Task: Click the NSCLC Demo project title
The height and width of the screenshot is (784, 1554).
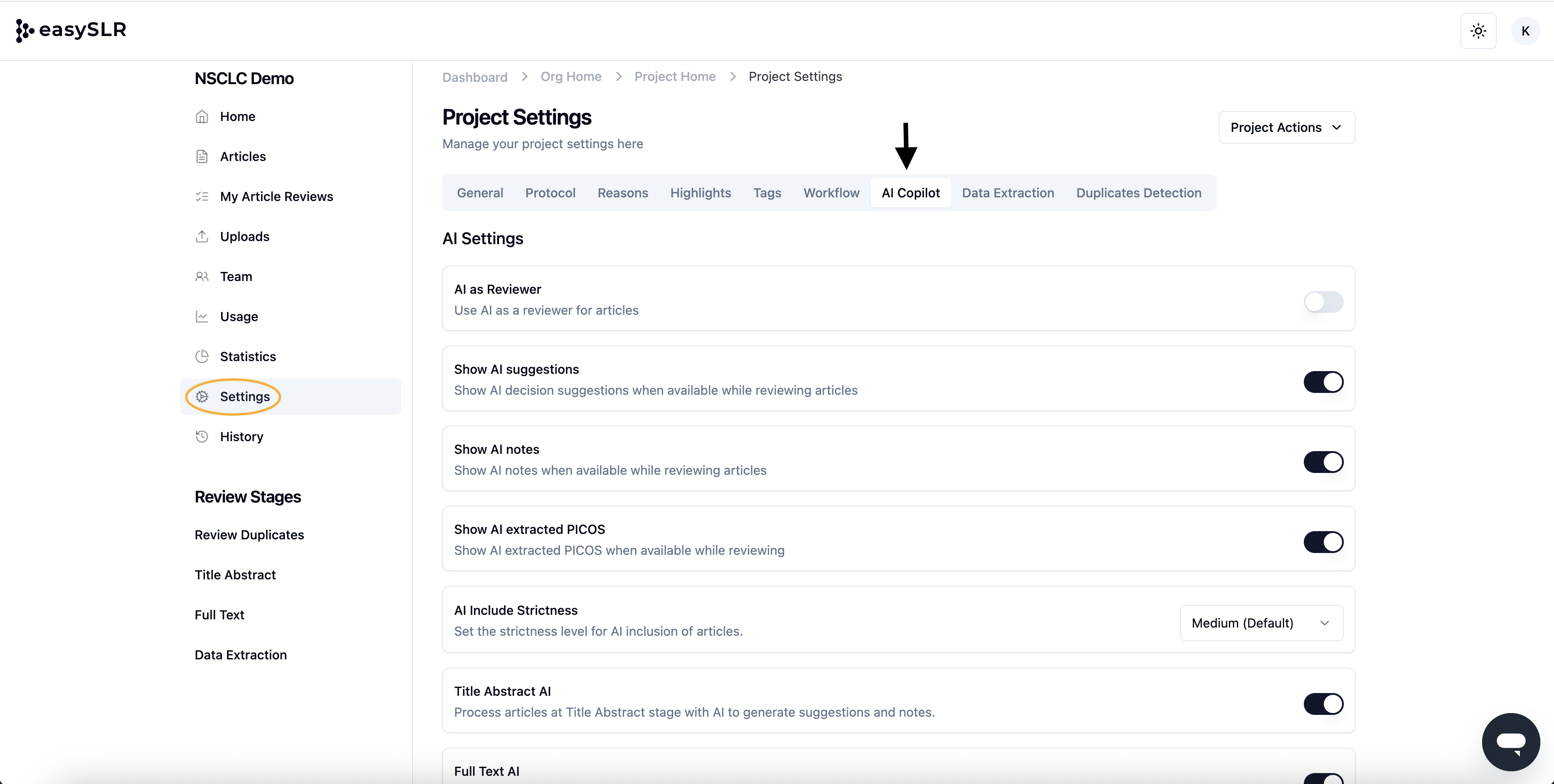Action: point(244,78)
